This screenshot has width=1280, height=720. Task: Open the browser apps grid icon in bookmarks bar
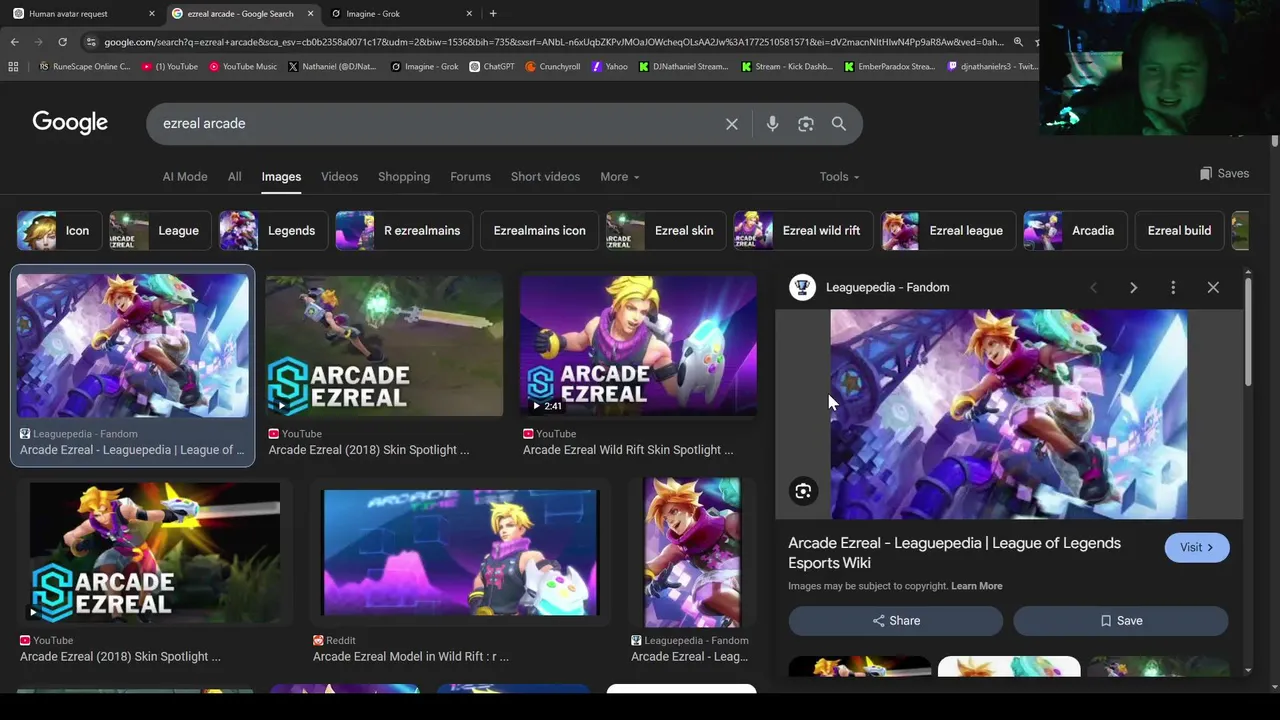[x=13, y=67]
